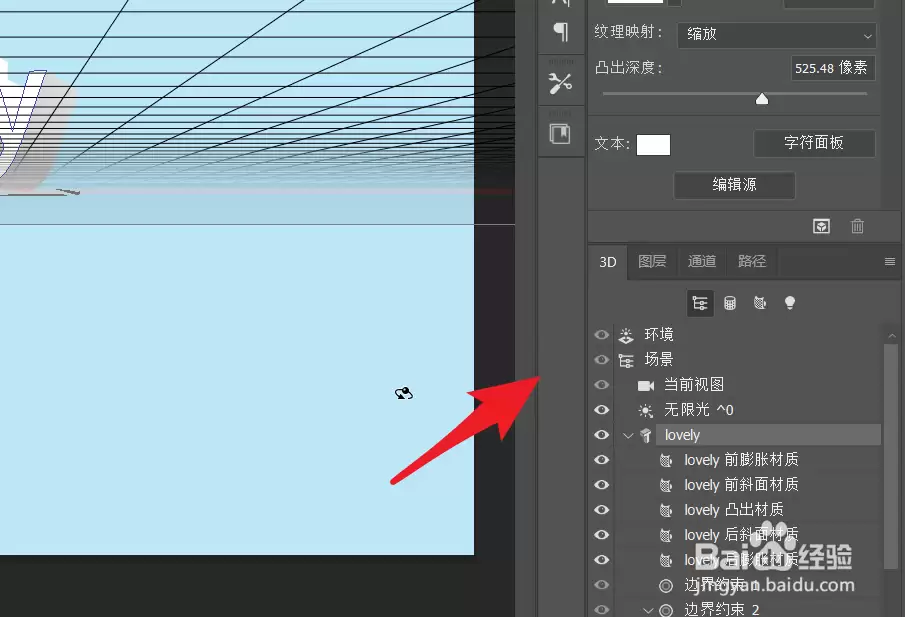
Task: Toggle visibility of lovely mesh
Action: click(601, 435)
